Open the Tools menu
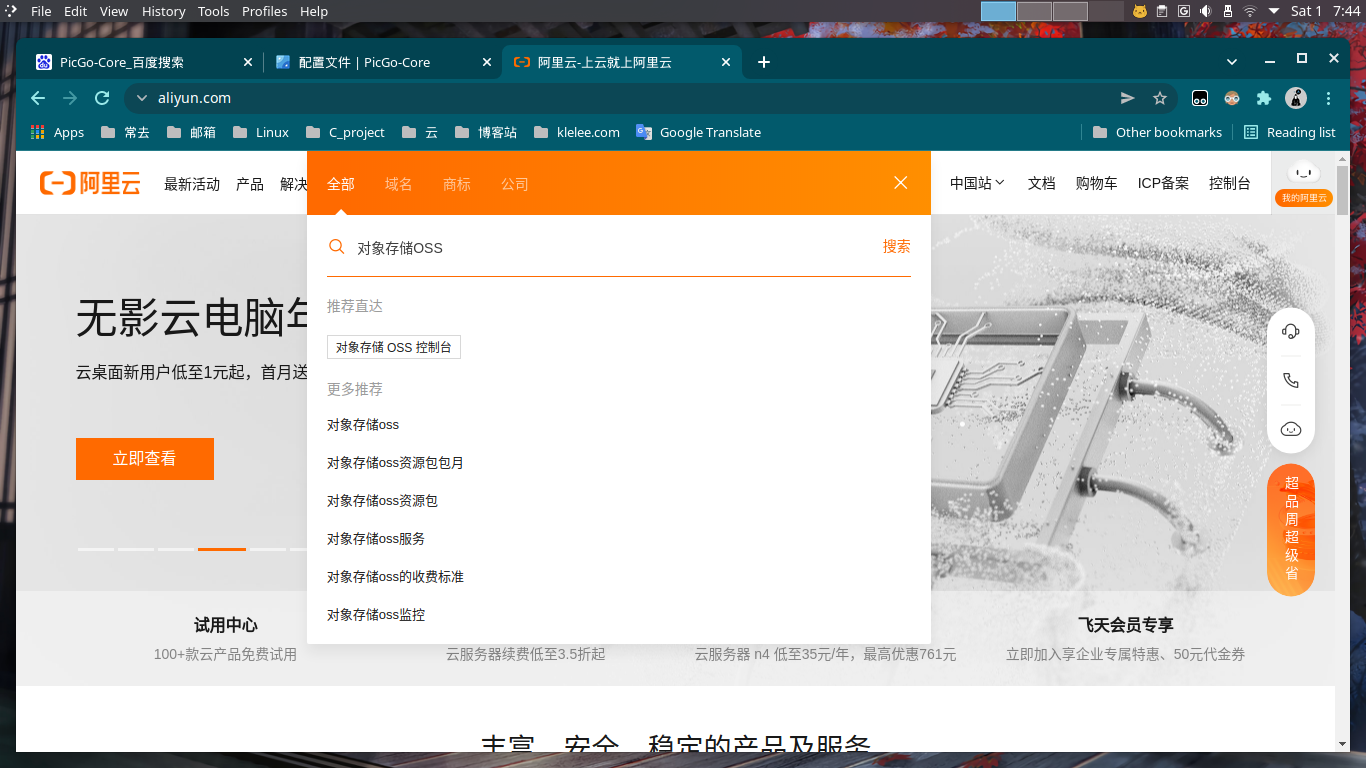Image resolution: width=1366 pixels, height=768 pixels. tap(213, 11)
